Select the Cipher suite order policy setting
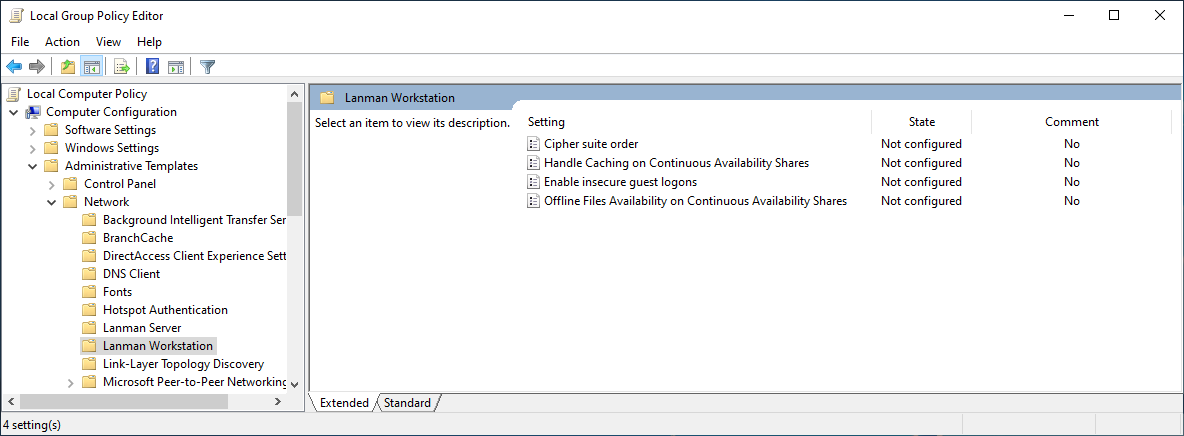This screenshot has width=1184, height=436. pos(590,144)
